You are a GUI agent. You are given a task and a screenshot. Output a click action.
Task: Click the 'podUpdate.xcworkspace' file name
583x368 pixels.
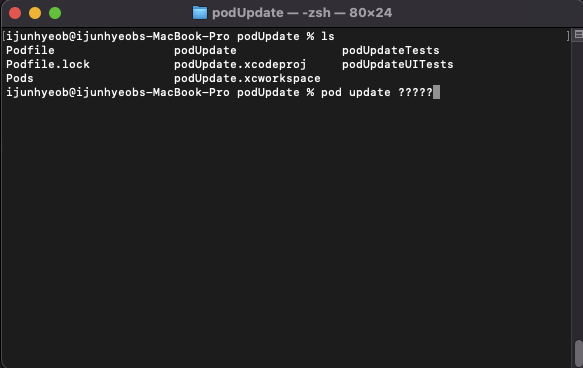247,78
